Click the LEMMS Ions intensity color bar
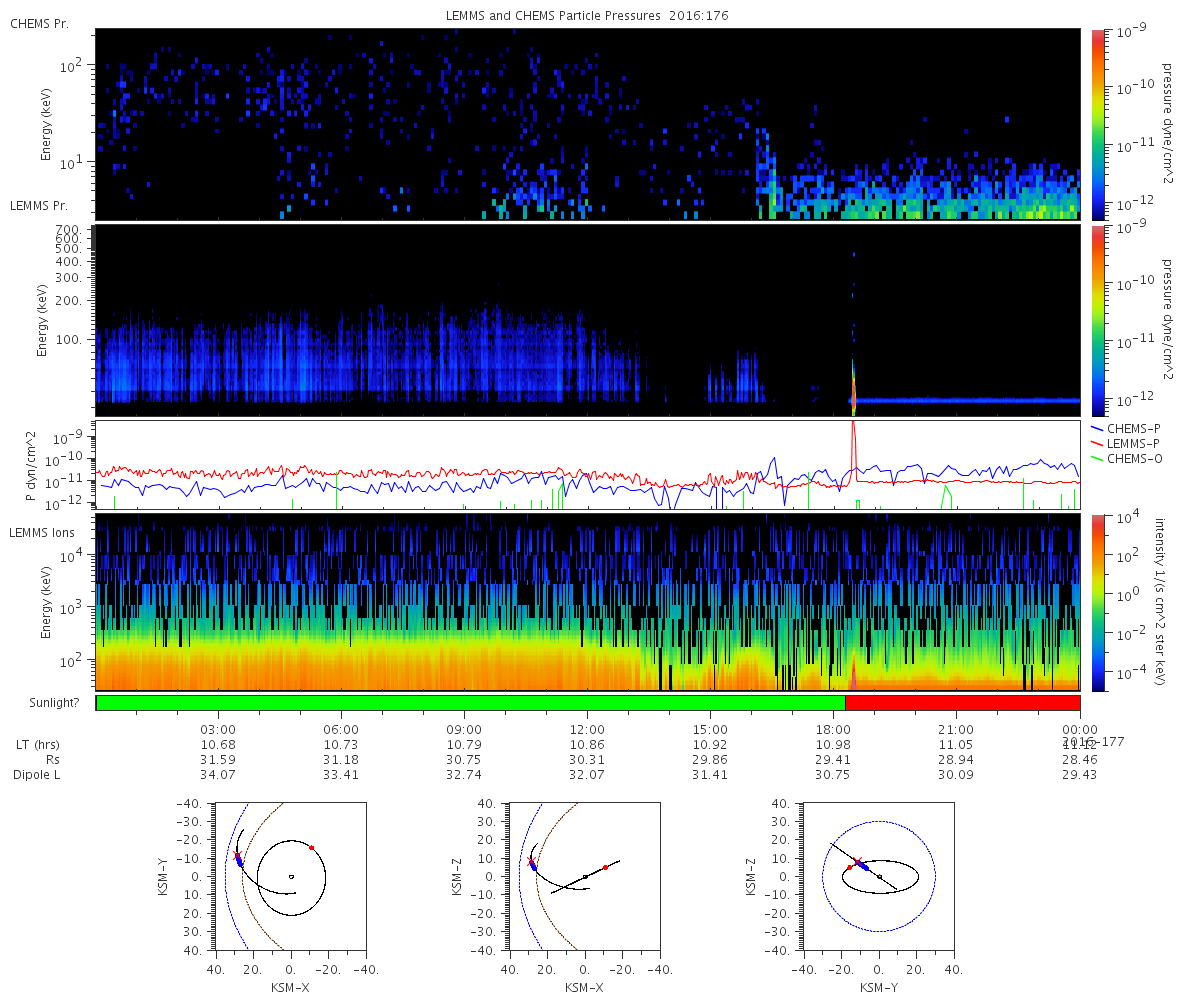This screenshot has height=1000, width=1200. (x=1098, y=603)
